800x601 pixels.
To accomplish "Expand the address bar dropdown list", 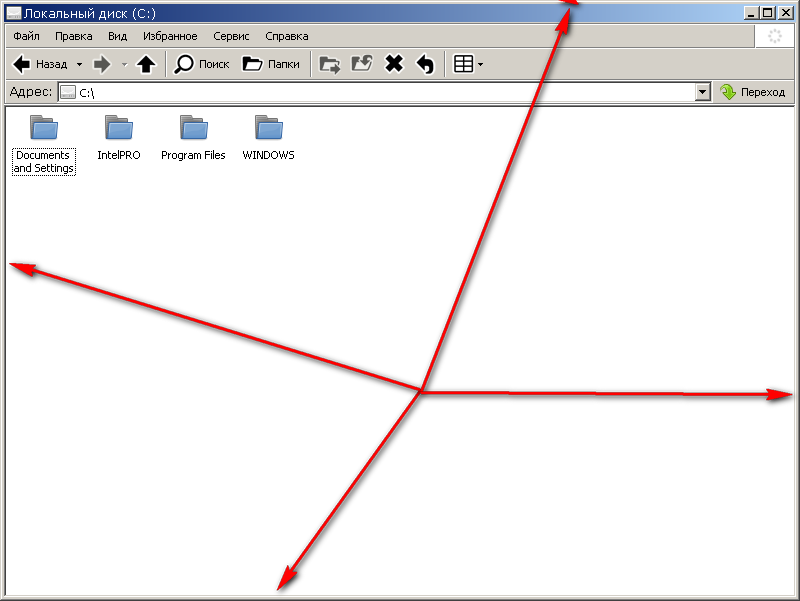I will [x=702, y=92].
